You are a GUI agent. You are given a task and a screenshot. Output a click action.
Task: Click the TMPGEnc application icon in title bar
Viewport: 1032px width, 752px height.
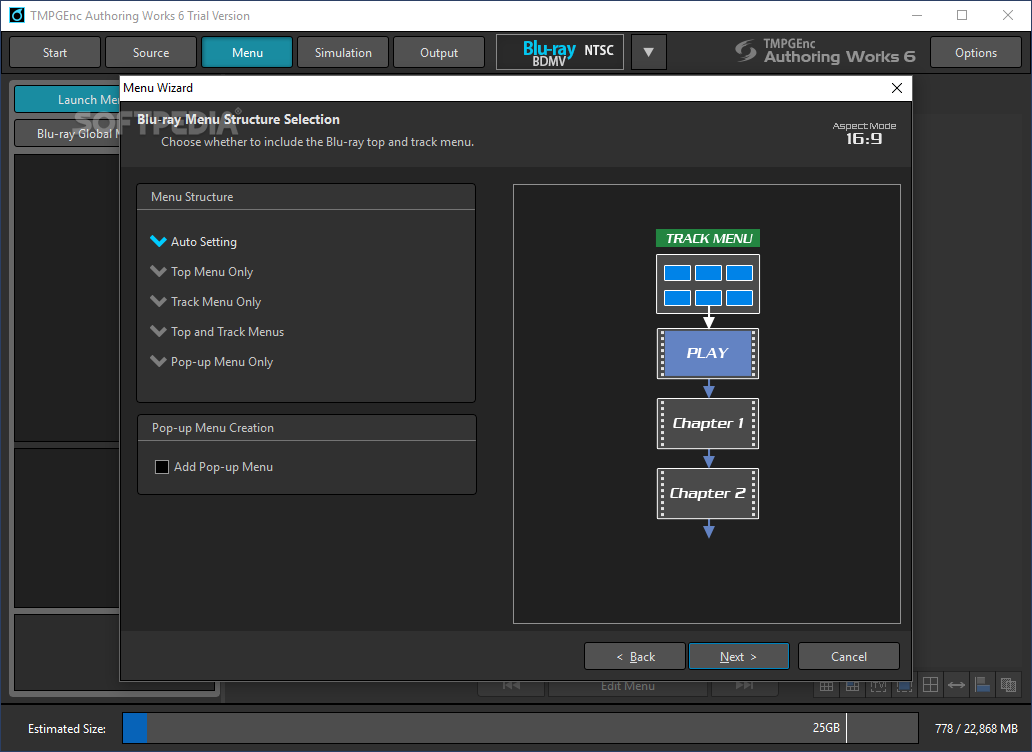click(x=16, y=15)
